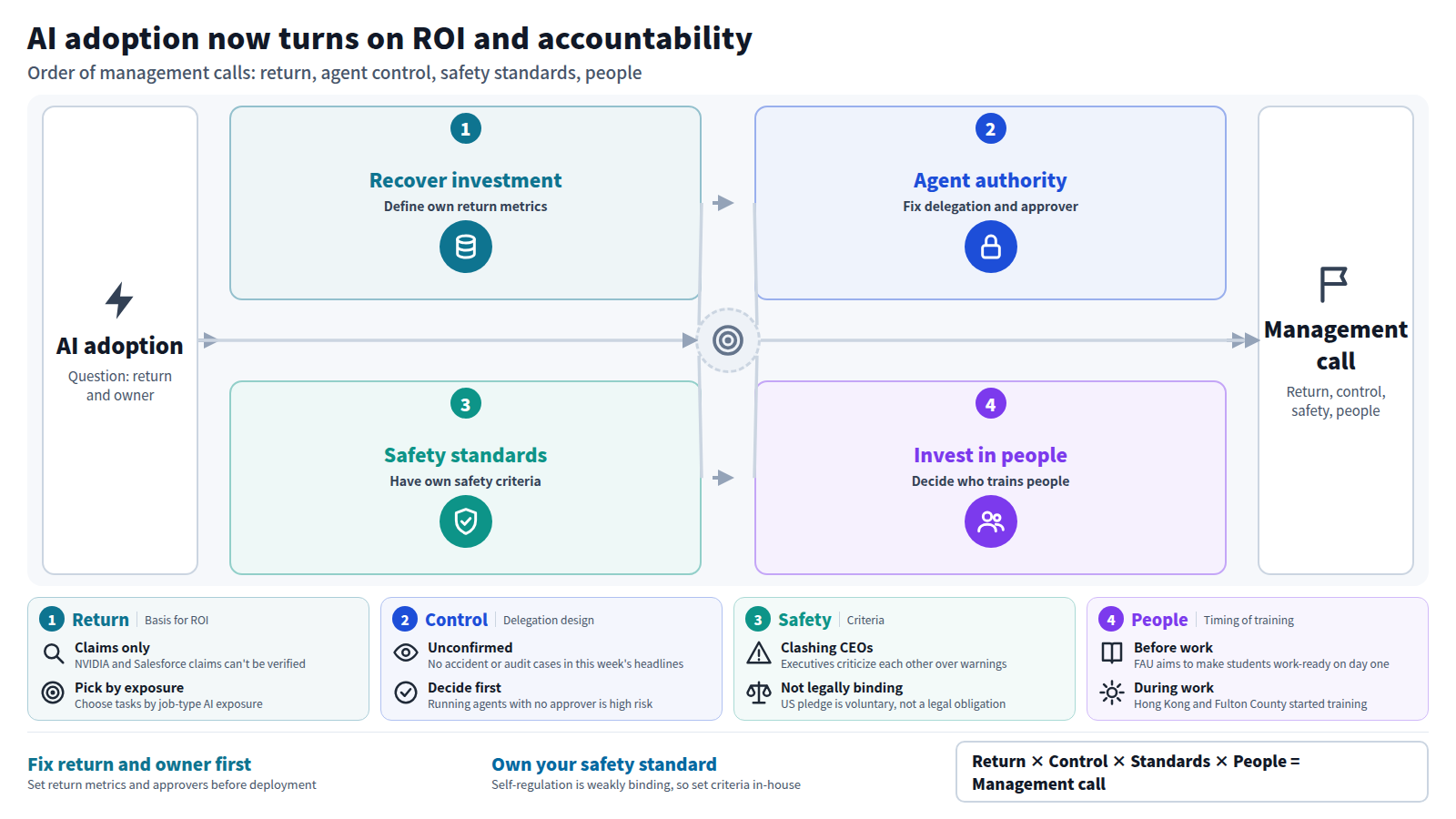Click the people icon under Invest in people
Image resolution: width=1456 pixels, height=819 pixels.
[x=991, y=521]
